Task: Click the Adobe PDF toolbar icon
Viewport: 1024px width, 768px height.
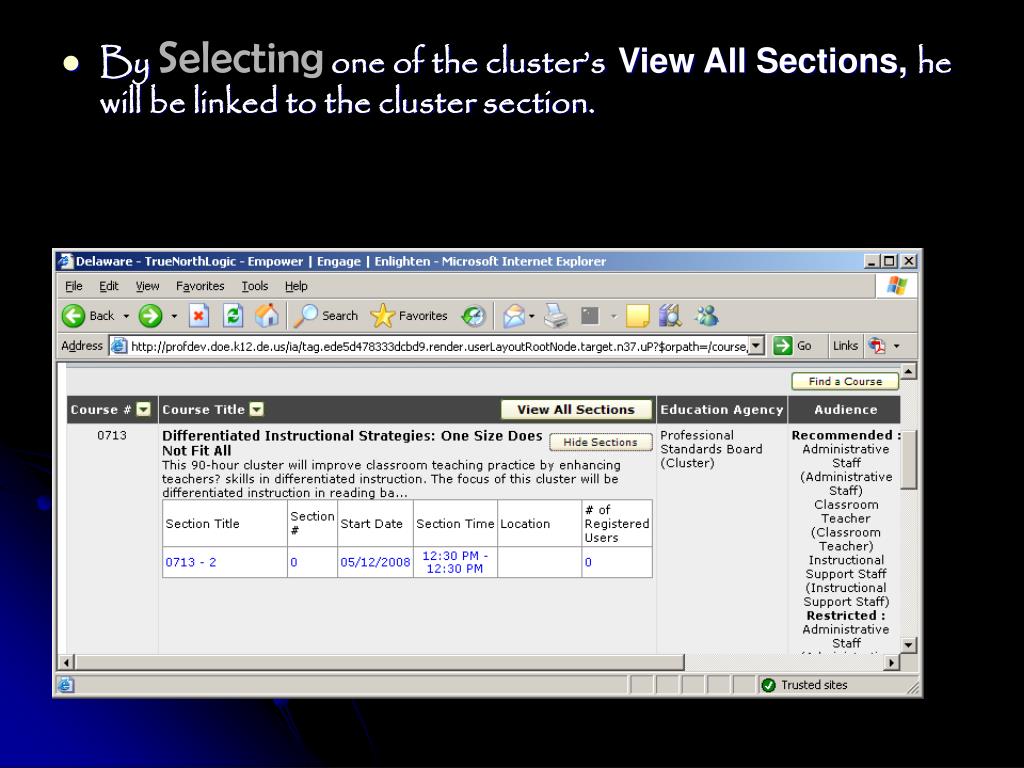Action: (877, 346)
